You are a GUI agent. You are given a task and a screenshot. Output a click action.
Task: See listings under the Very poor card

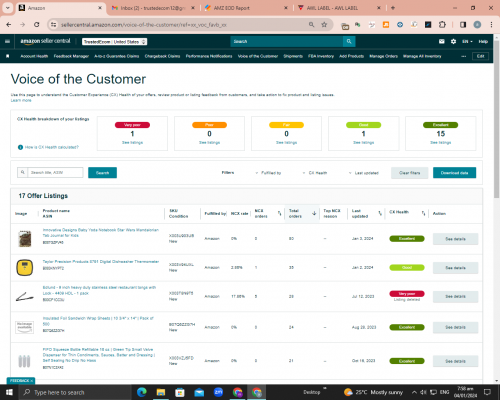coord(132,142)
